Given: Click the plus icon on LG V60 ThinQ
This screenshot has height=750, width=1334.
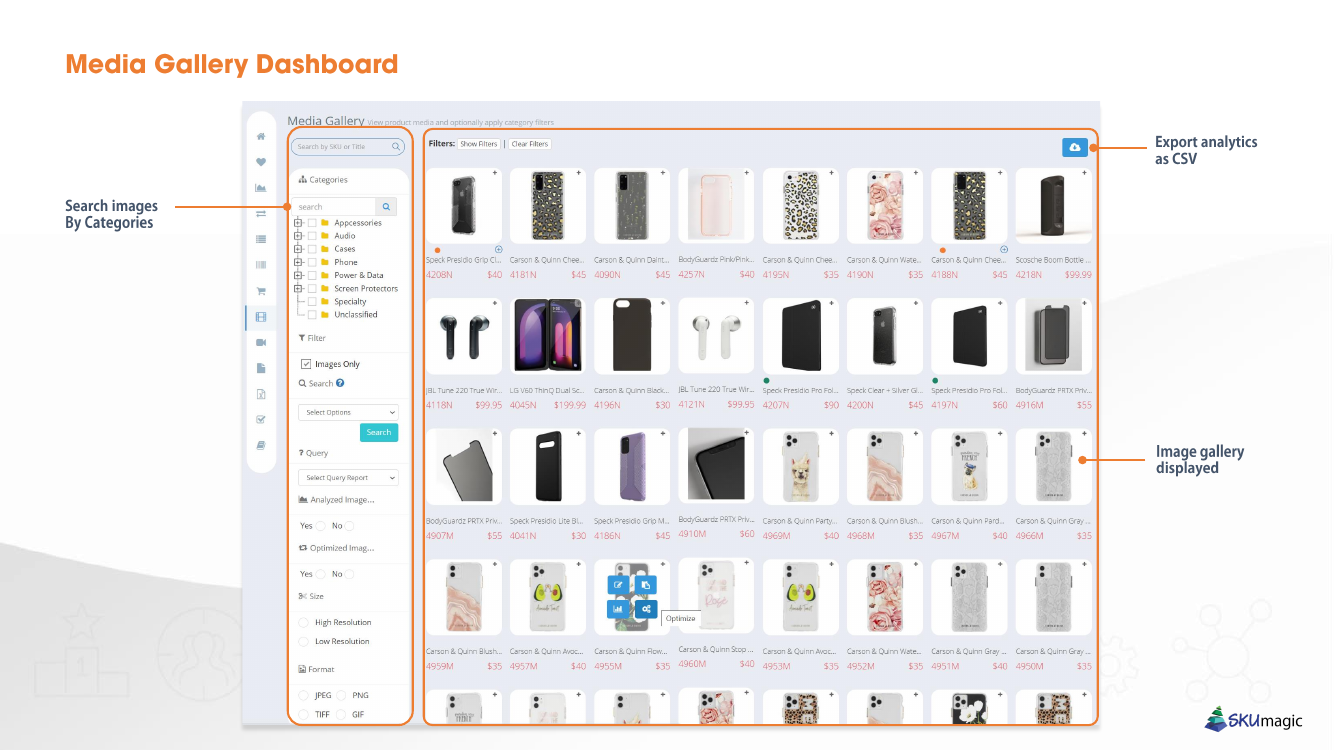Looking at the screenshot, I should pyautogui.click(x=578, y=303).
